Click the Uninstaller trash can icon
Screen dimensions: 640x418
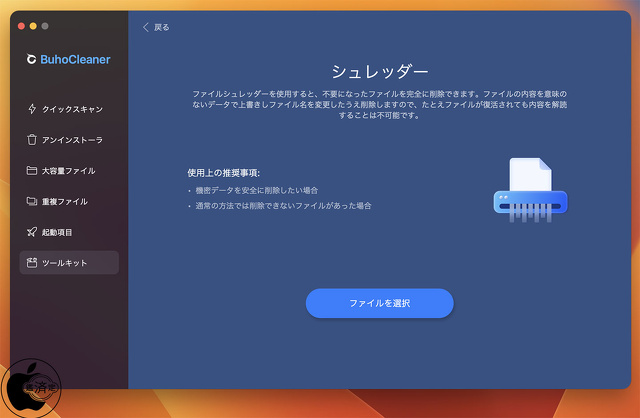(32, 140)
